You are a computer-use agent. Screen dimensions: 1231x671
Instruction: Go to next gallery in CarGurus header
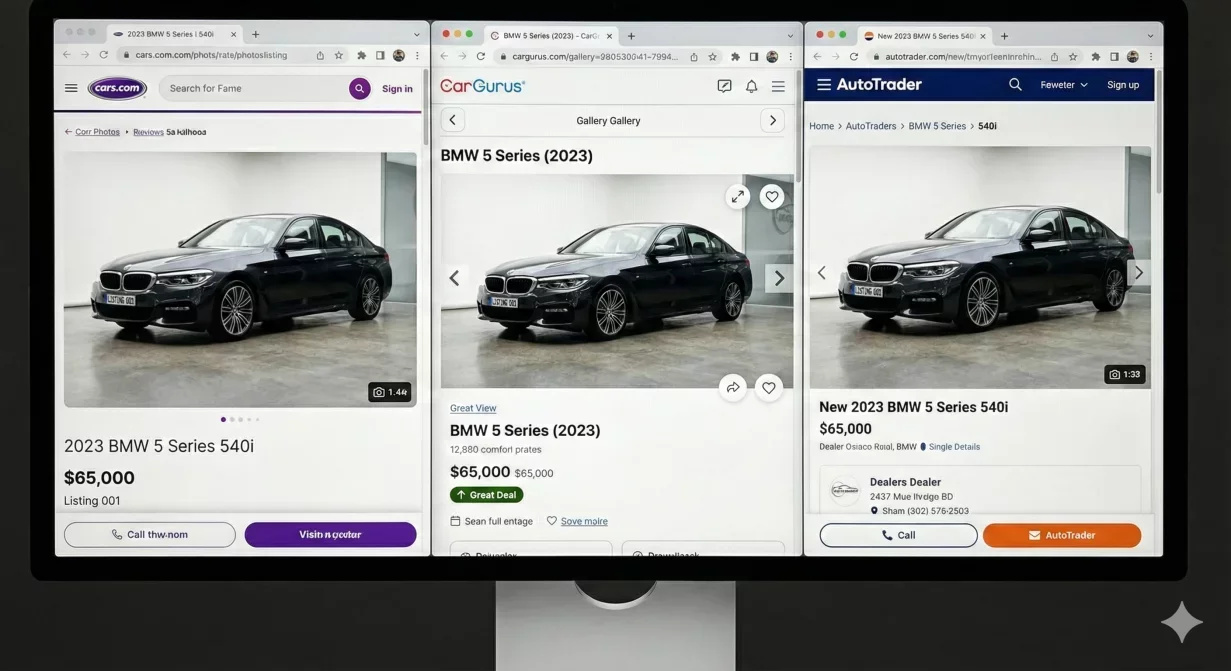coord(772,120)
